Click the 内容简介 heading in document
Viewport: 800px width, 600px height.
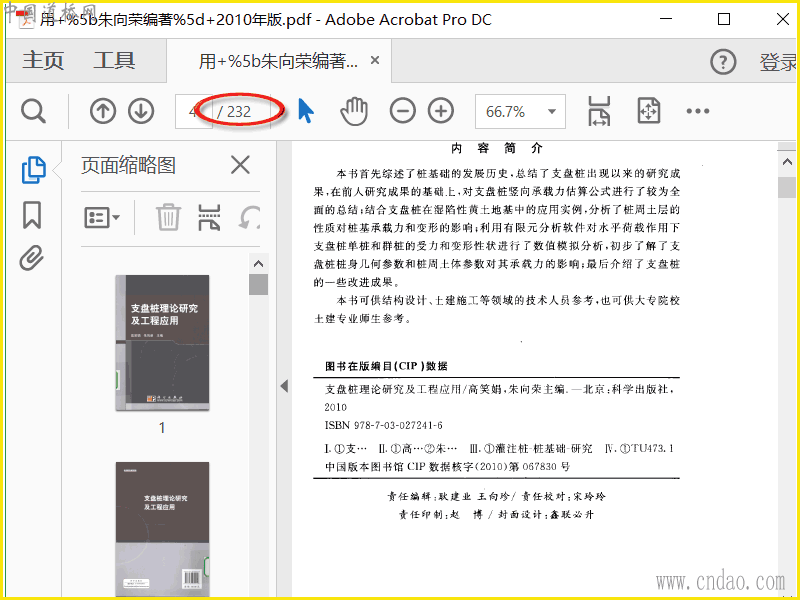pos(496,148)
